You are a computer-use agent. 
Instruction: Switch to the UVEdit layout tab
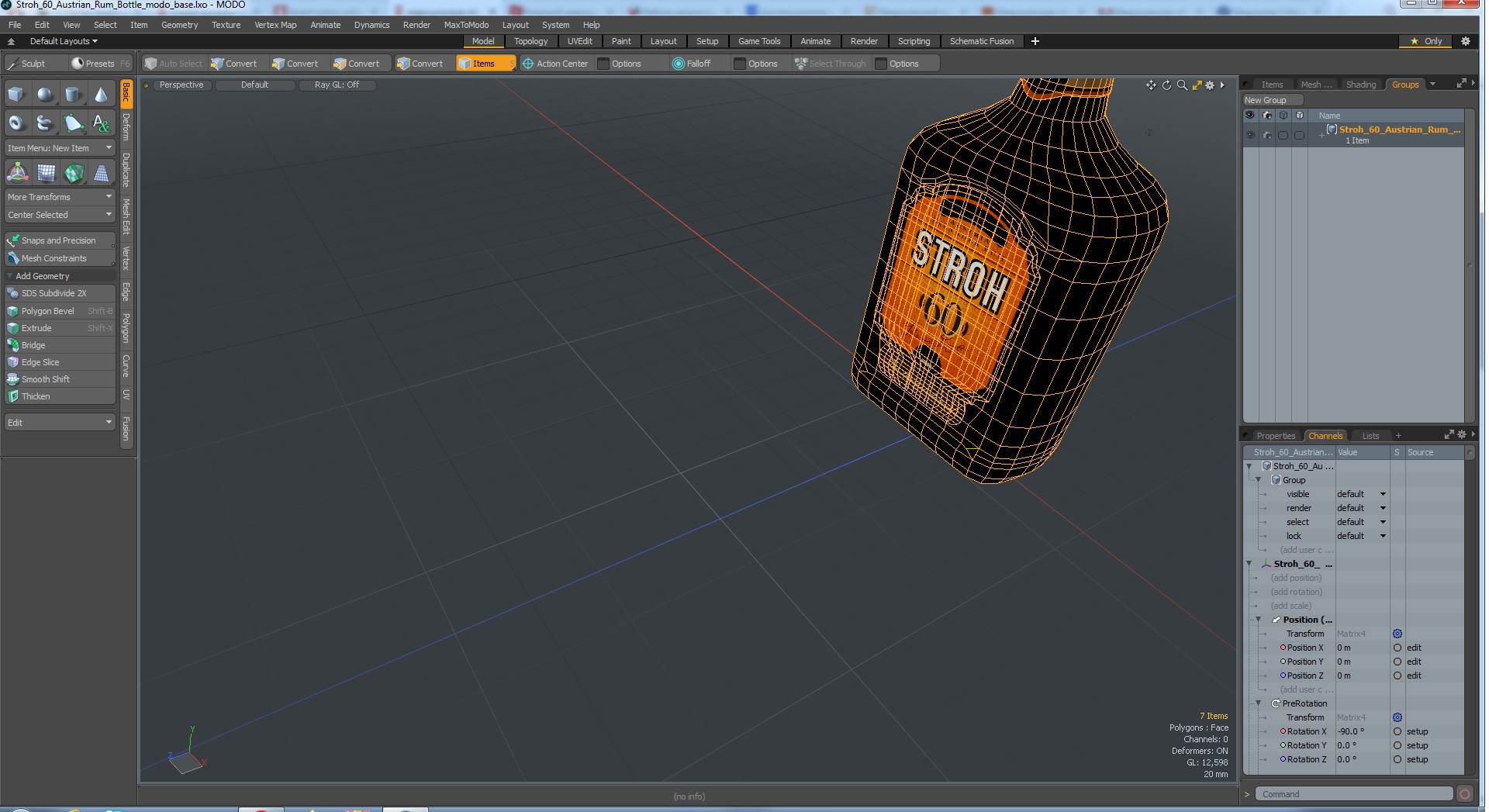click(579, 41)
